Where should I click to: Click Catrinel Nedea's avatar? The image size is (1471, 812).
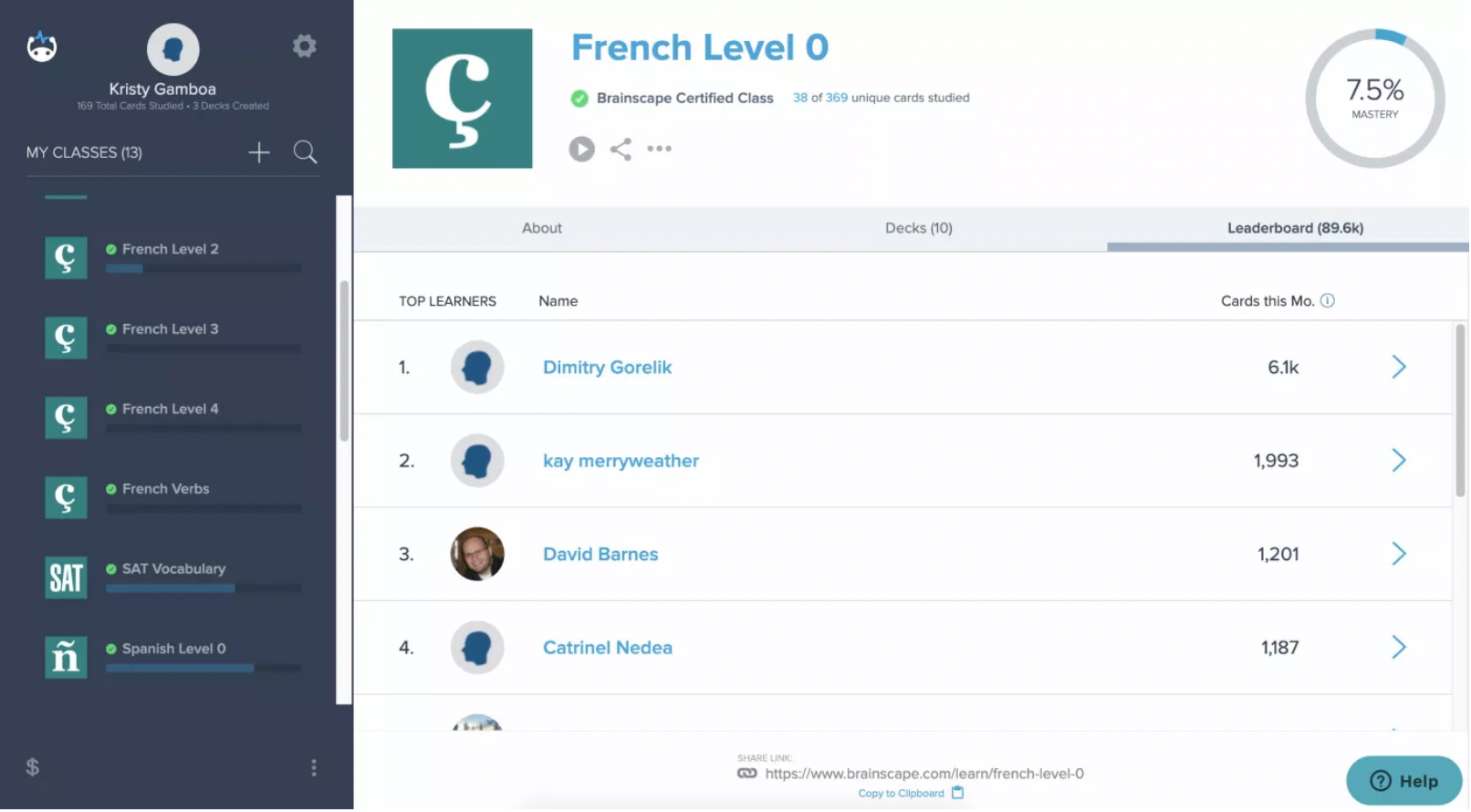(x=477, y=649)
